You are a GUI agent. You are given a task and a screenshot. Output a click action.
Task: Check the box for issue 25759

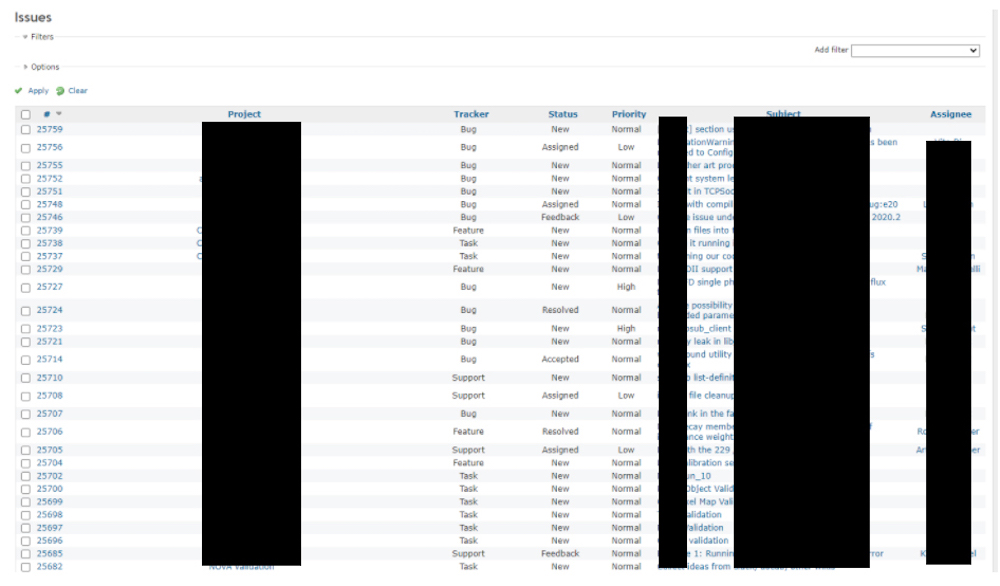click(26, 130)
